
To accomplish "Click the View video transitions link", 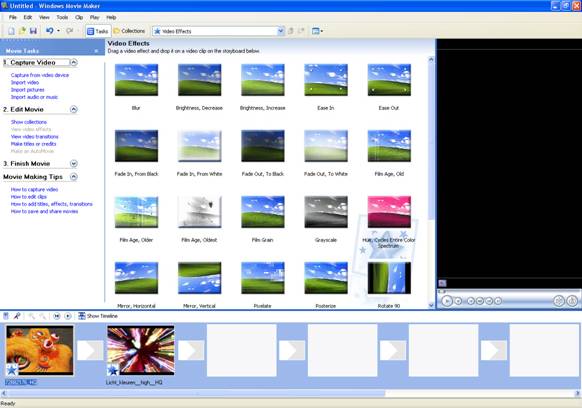I will click(x=35, y=137).
